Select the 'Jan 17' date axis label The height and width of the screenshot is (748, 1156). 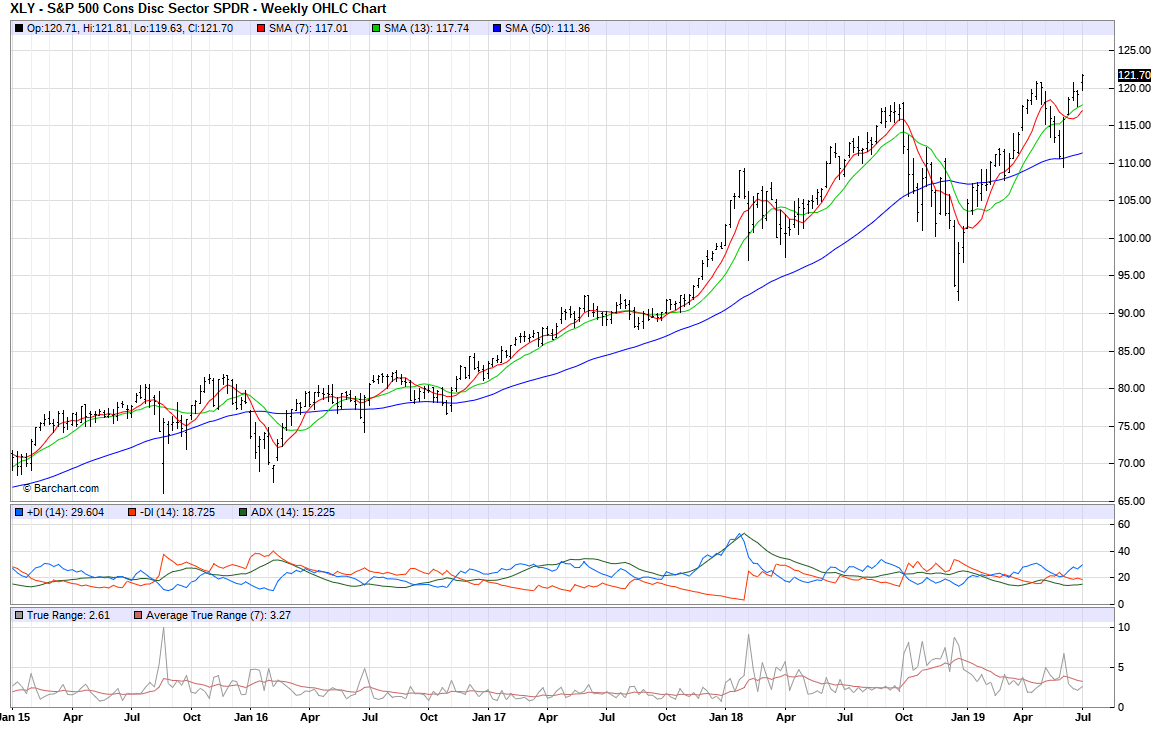pos(489,717)
